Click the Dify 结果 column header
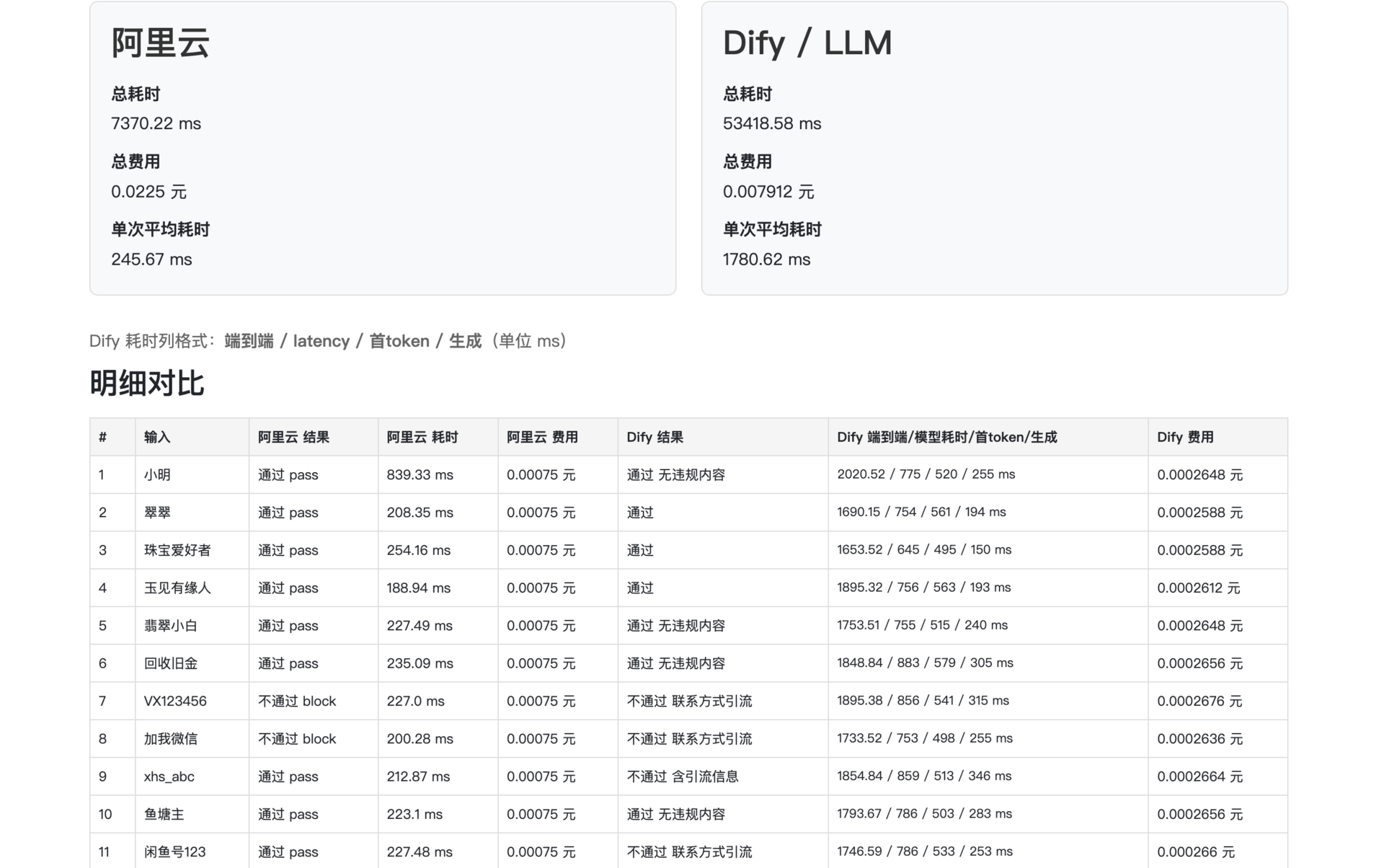The height and width of the screenshot is (868, 1384). 655,437
